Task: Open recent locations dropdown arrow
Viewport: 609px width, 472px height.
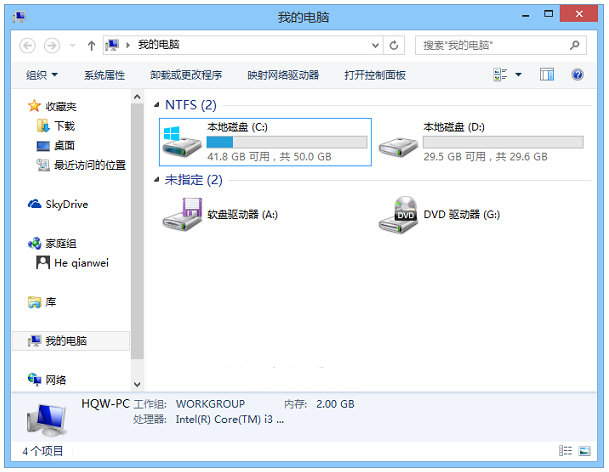Action: tap(72, 46)
